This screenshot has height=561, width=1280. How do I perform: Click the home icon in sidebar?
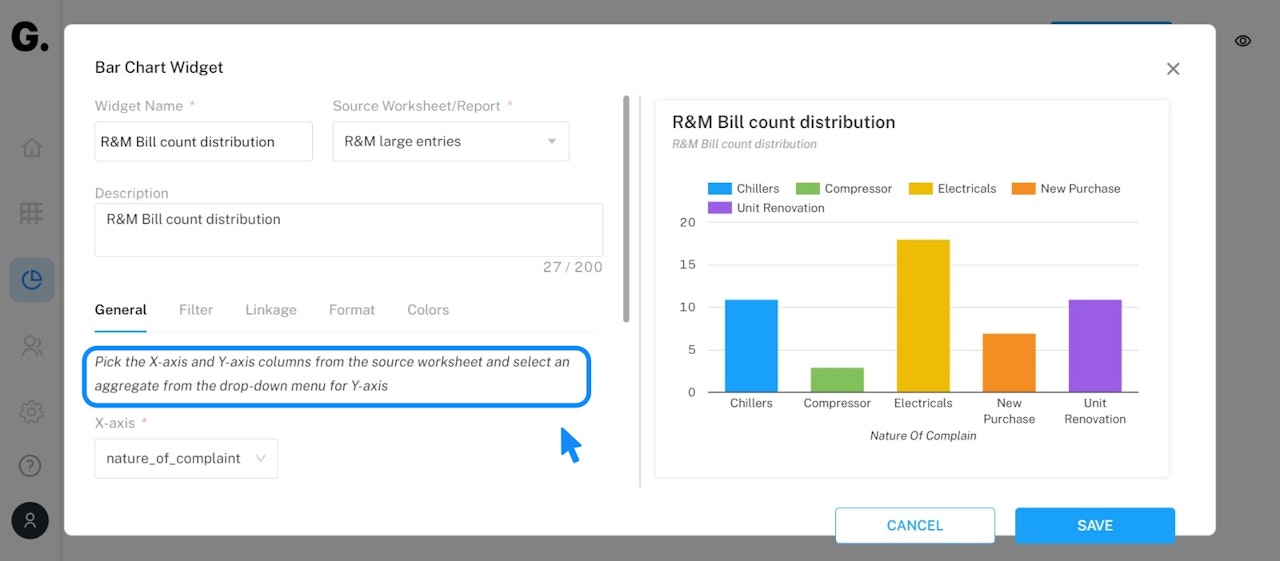tap(32, 148)
